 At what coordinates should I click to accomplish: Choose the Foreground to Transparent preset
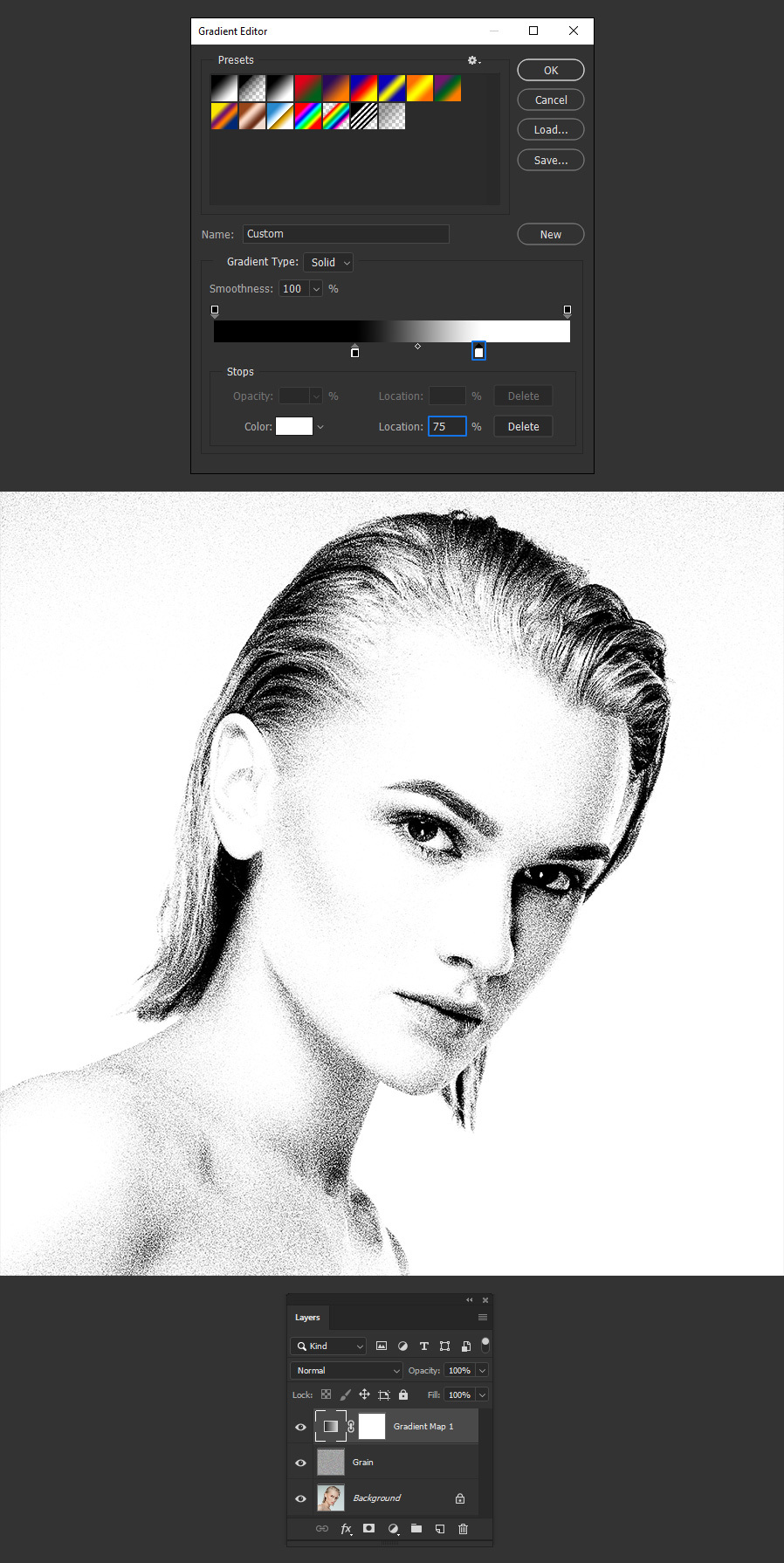click(252, 88)
